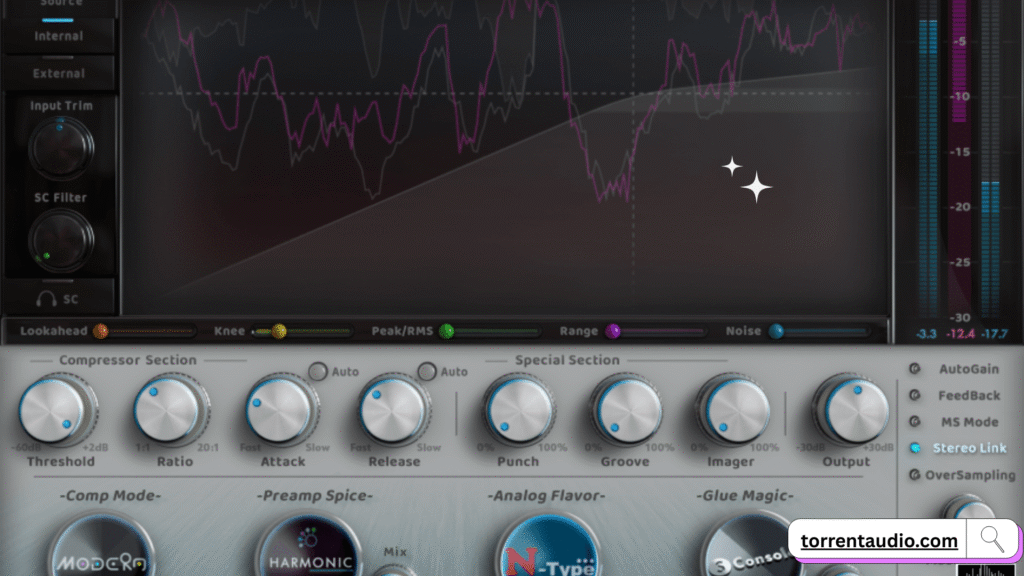
Task: Click the SC Filter knob
Action: (60, 242)
